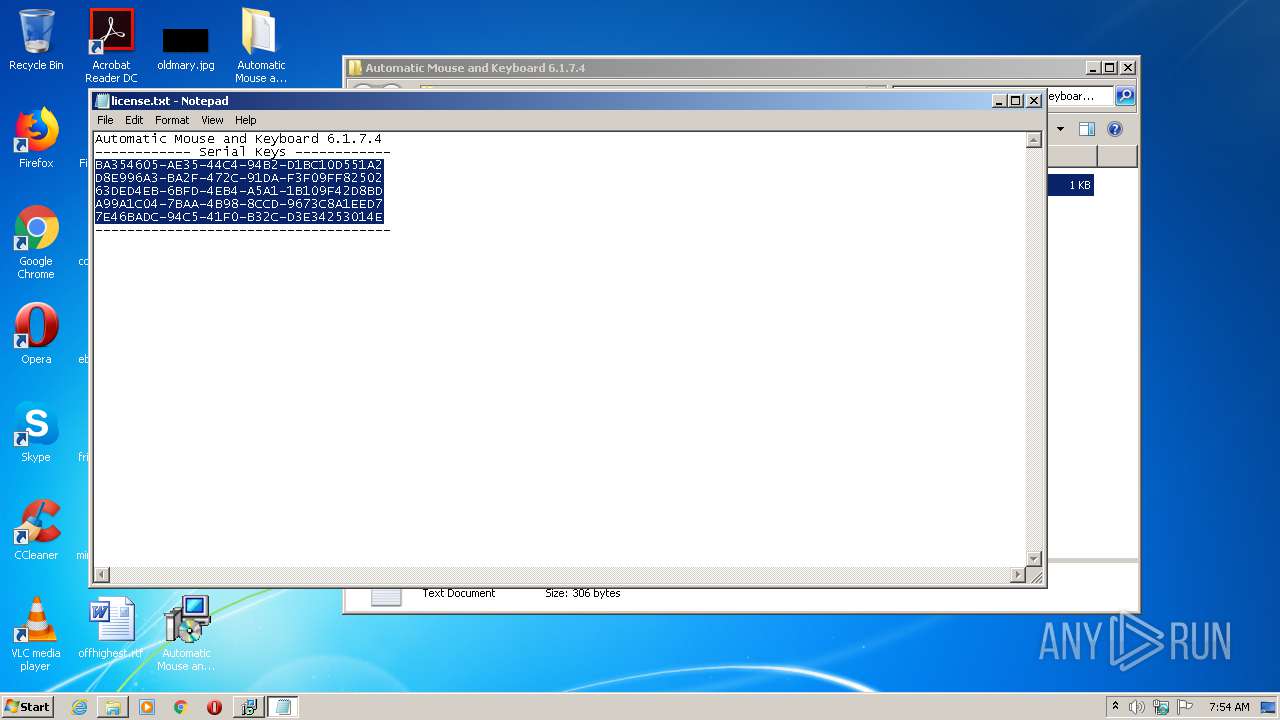Viewport: 1280px width, 720px height.
Task: Minimize the Explorer window
Action: click(1092, 68)
